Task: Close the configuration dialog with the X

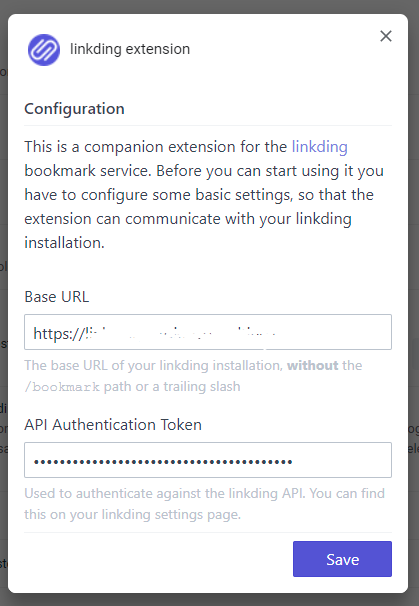Action: [386, 36]
